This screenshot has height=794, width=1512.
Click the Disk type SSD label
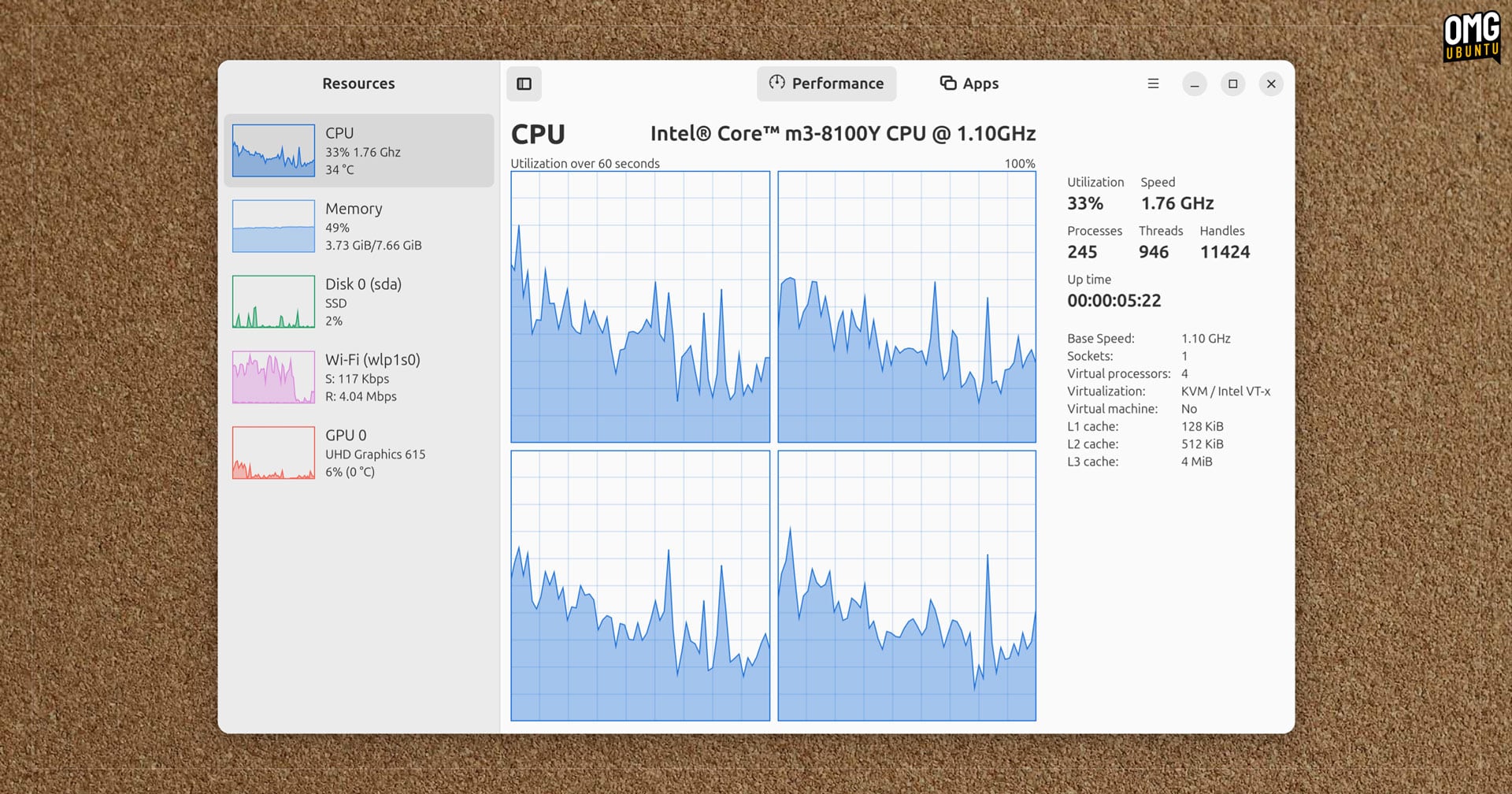336,303
